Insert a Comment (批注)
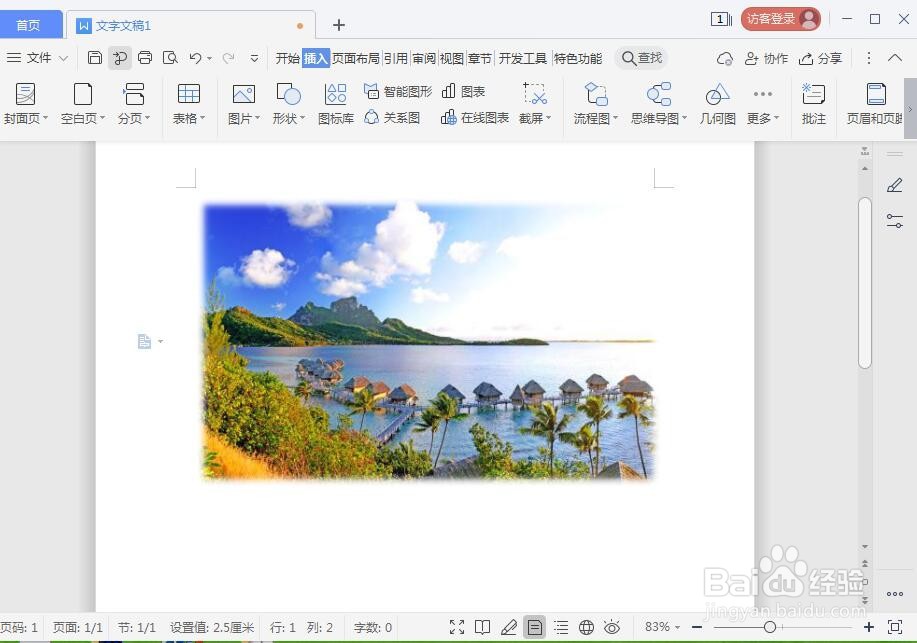The height and width of the screenshot is (643, 917). (x=813, y=104)
